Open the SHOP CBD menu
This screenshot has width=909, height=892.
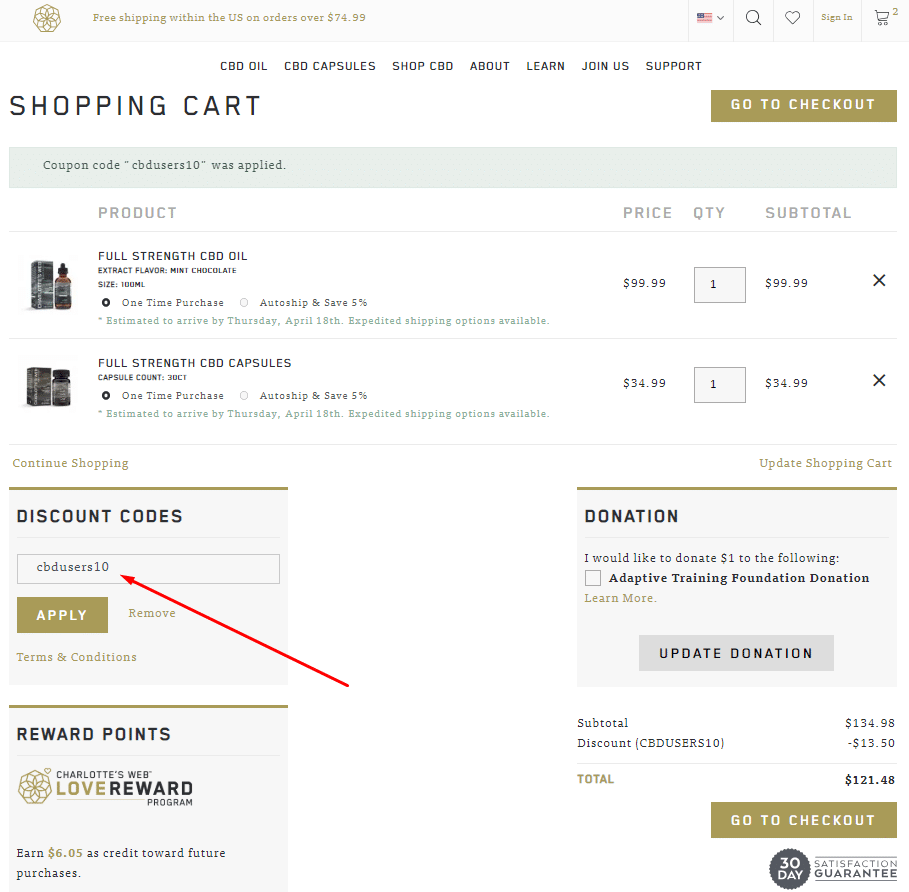click(423, 66)
